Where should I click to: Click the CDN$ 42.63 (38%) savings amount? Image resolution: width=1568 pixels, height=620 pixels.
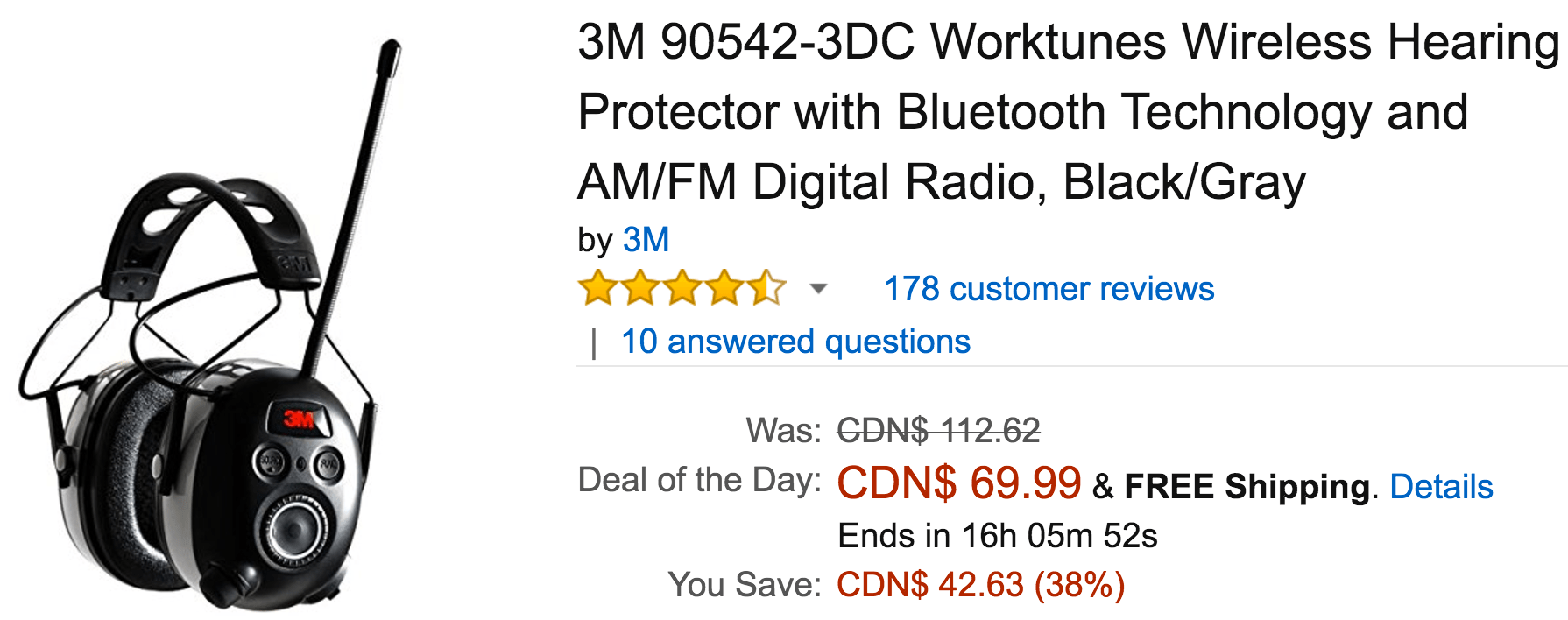(x=981, y=584)
